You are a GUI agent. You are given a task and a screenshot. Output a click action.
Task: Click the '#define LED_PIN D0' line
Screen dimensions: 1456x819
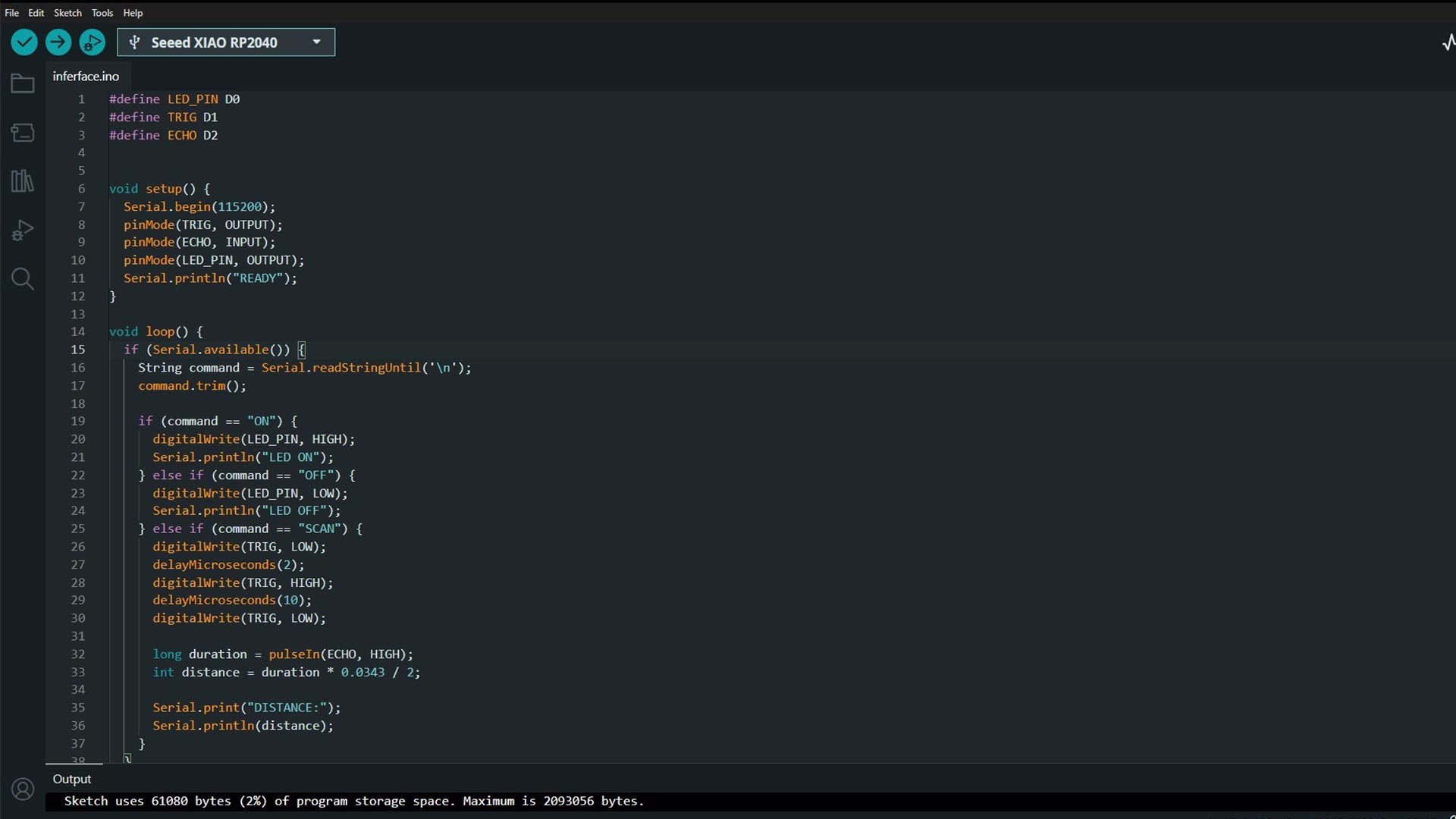(174, 99)
